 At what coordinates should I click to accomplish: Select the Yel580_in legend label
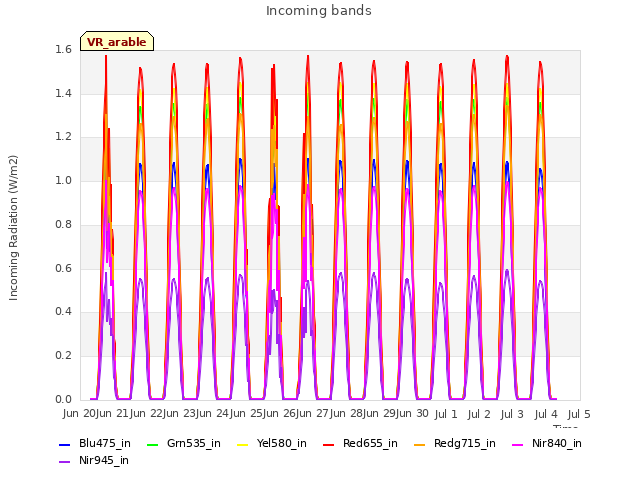tap(282, 444)
